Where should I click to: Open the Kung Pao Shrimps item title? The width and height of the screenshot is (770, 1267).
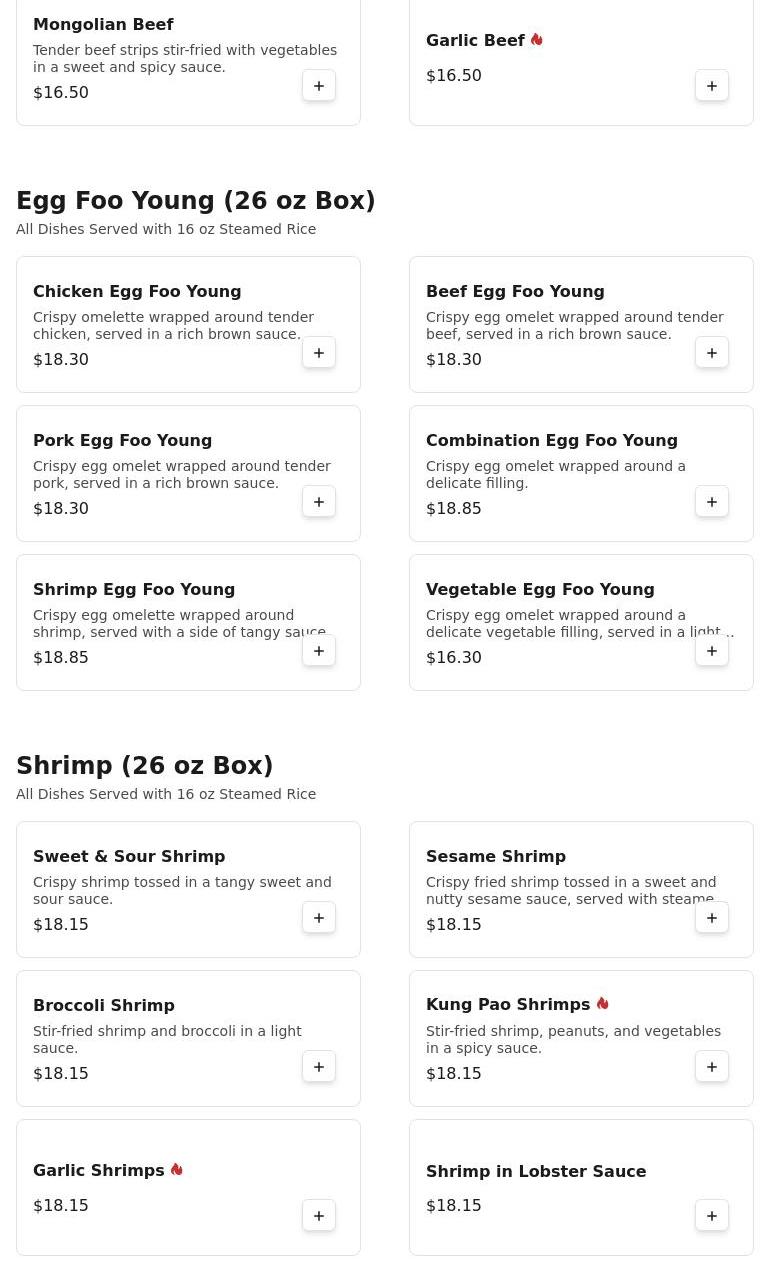[508, 1004]
